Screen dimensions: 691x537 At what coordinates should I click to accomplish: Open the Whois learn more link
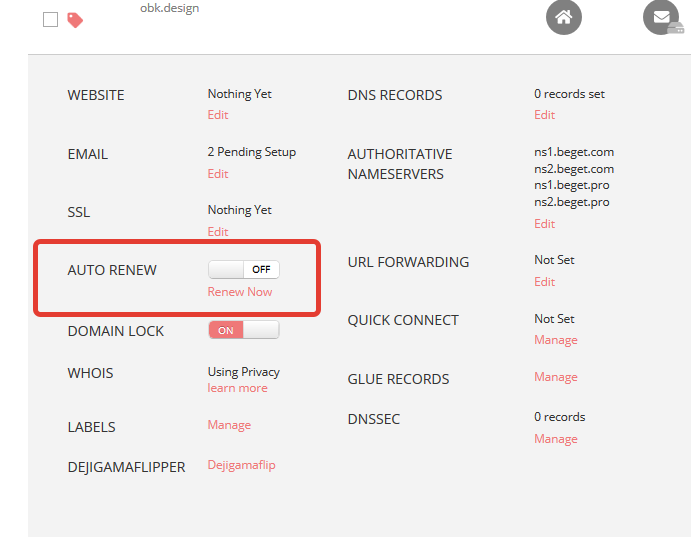coord(237,388)
